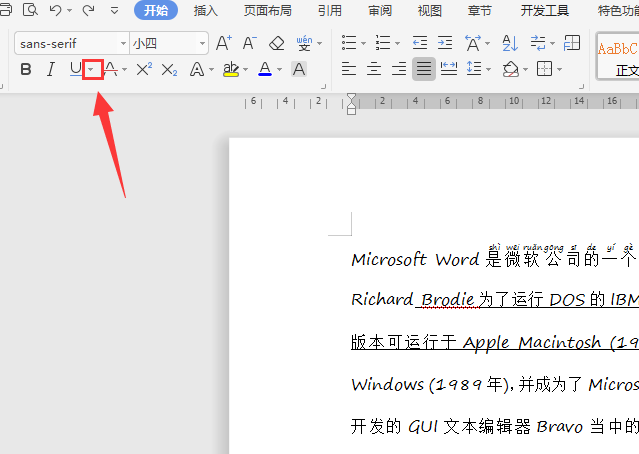Screen dimensions: 639x454
Task: Open font color dropdown arrow
Action: (280, 70)
